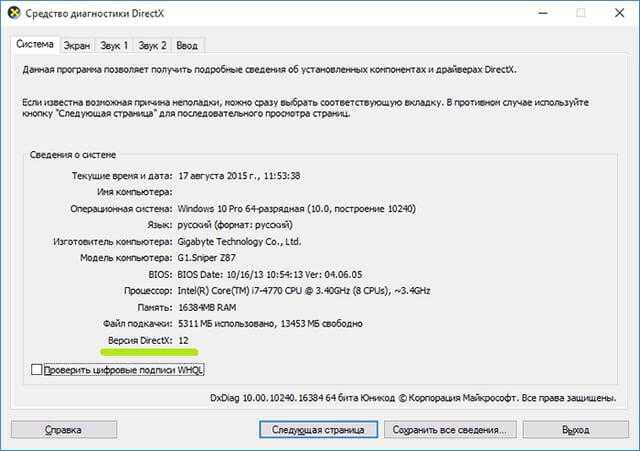Screen dimensions: 640x451
Task: Click the Версия DirectX label
Action: point(140,340)
